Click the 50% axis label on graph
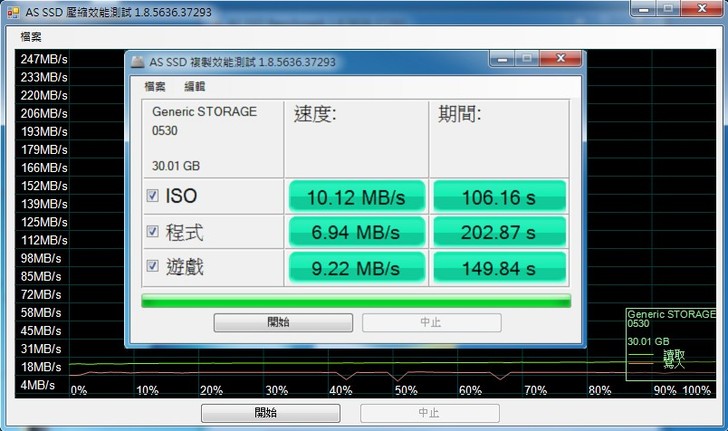The width and height of the screenshot is (728, 431). coord(406,390)
